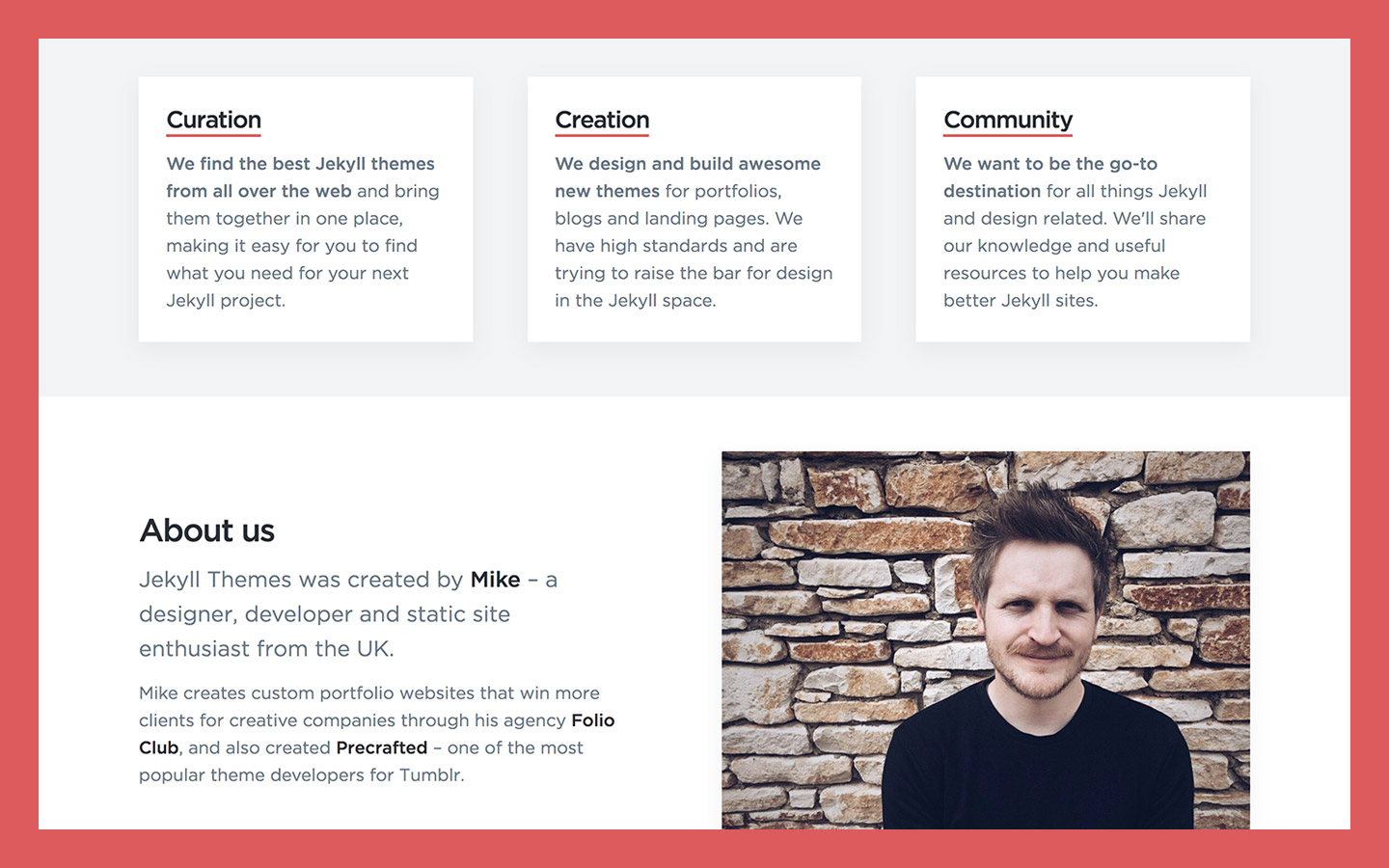
Task: Click the text 'popular theme developers for Tumblr.'
Action: tap(301, 775)
